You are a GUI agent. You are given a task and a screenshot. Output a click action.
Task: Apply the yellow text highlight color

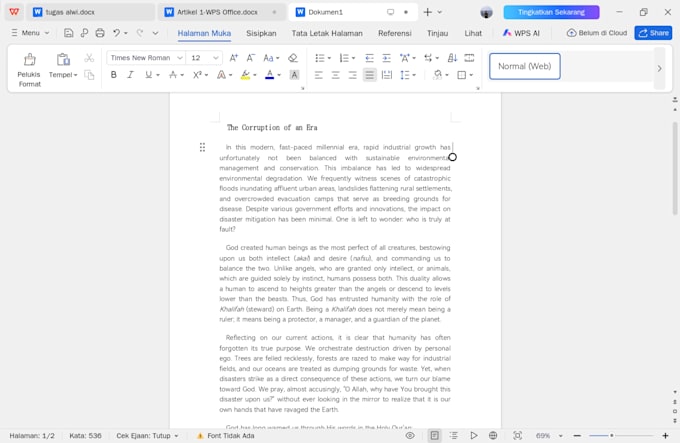[x=245, y=75]
